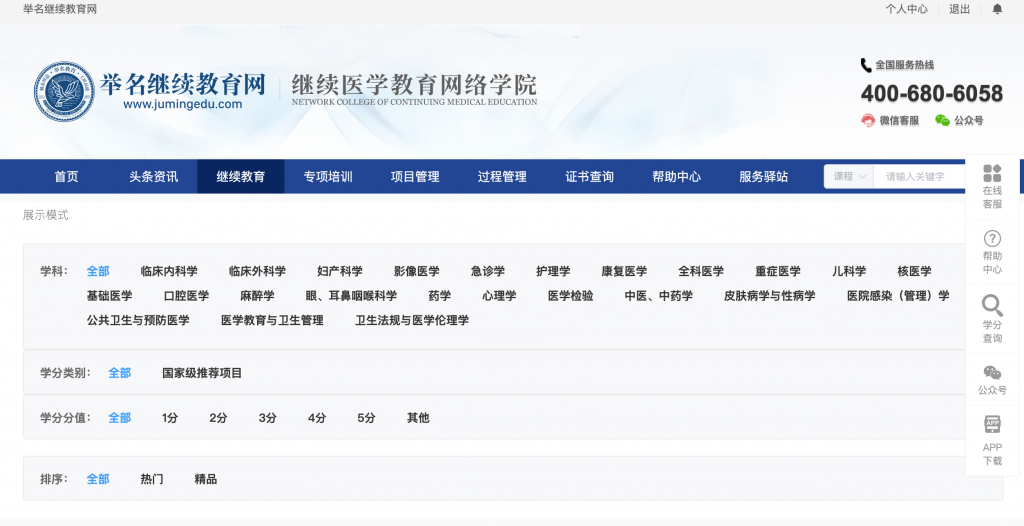Viewport: 1024px width, 526px height.
Task: Expand the 课程 search type dropdown
Action: (x=849, y=176)
